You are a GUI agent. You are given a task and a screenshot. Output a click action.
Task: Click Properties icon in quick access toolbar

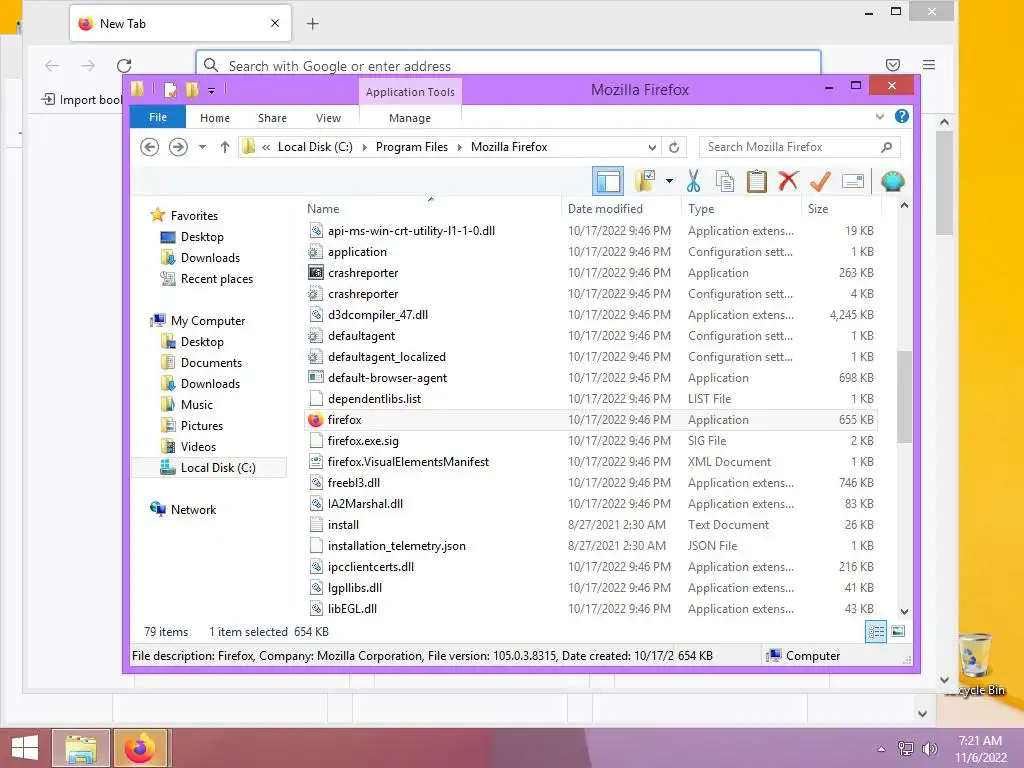click(170, 89)
